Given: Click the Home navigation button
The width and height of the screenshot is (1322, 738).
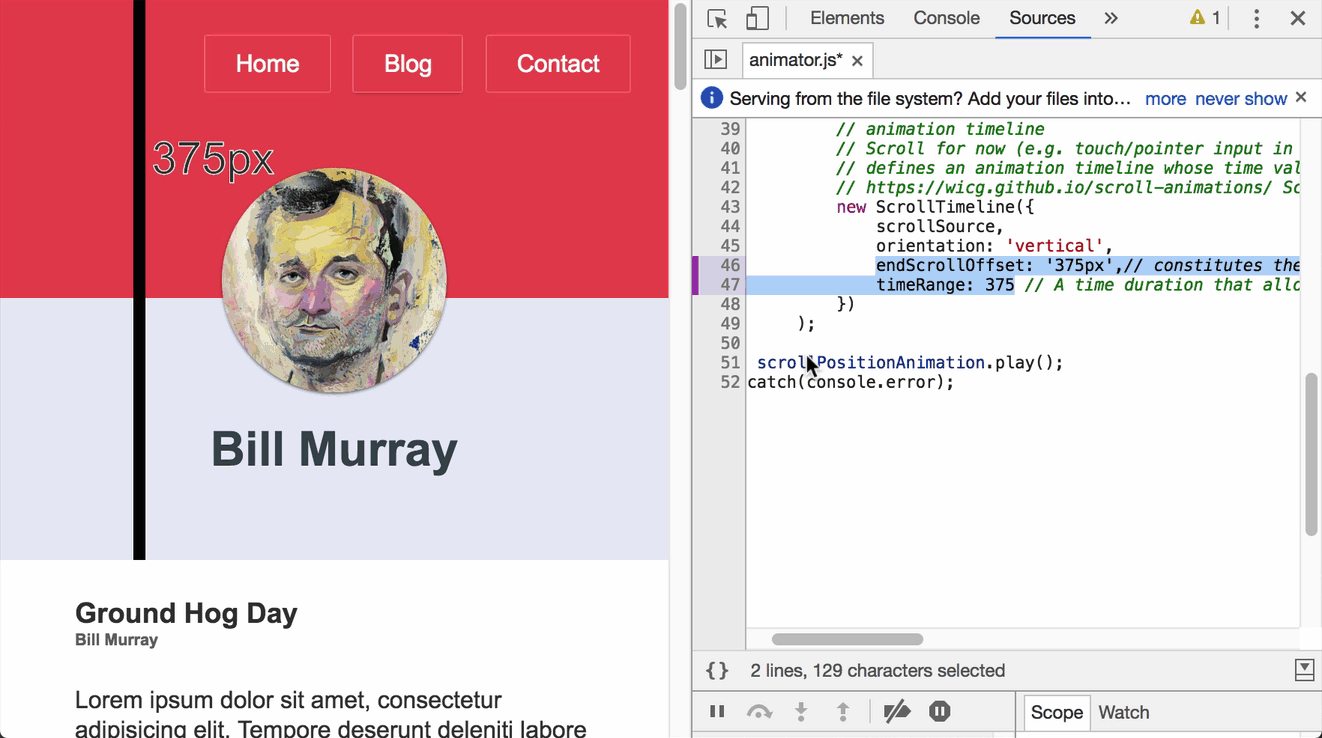Looking at the screenshot, I should [x=267, y=64].
